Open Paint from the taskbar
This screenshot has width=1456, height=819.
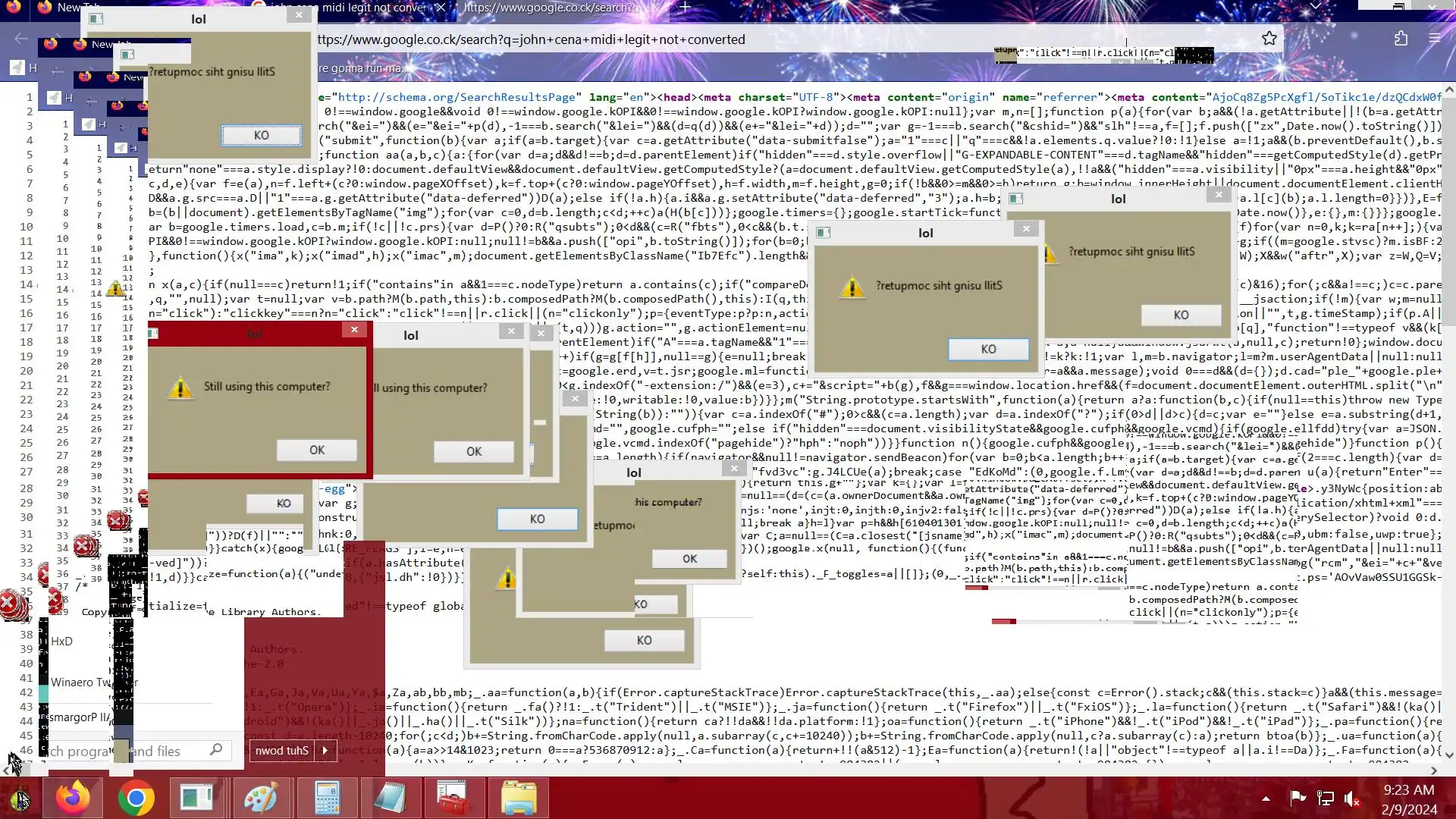pos(260,798)
